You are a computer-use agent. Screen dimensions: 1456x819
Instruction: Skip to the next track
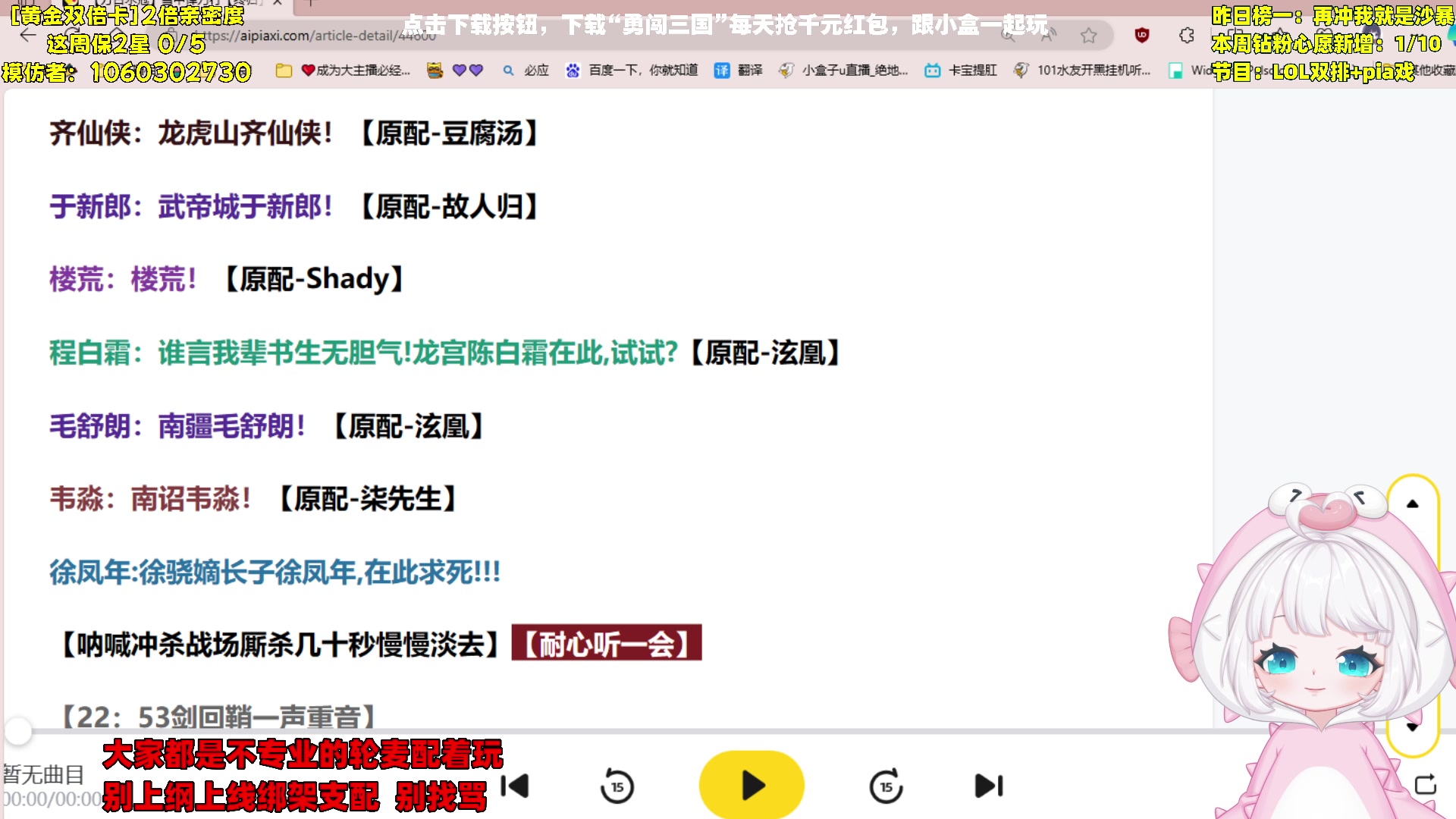[x=987, y=786]
